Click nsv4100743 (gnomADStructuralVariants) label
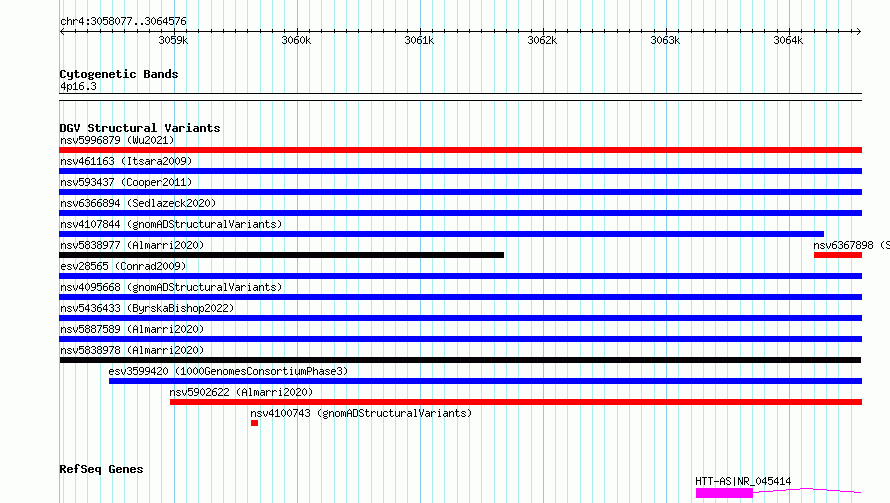 pyautogui.click(x=361, y=413)
